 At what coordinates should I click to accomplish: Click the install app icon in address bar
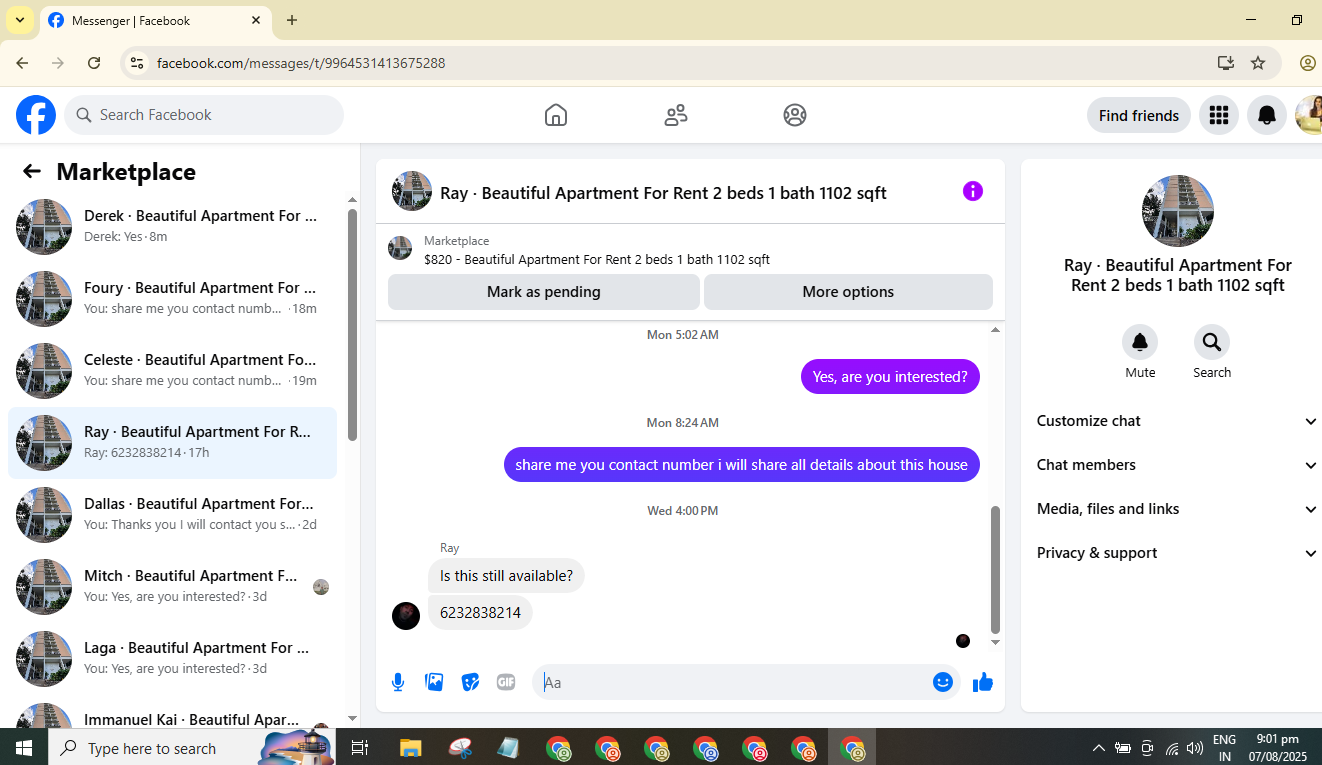coord(1226,63)
